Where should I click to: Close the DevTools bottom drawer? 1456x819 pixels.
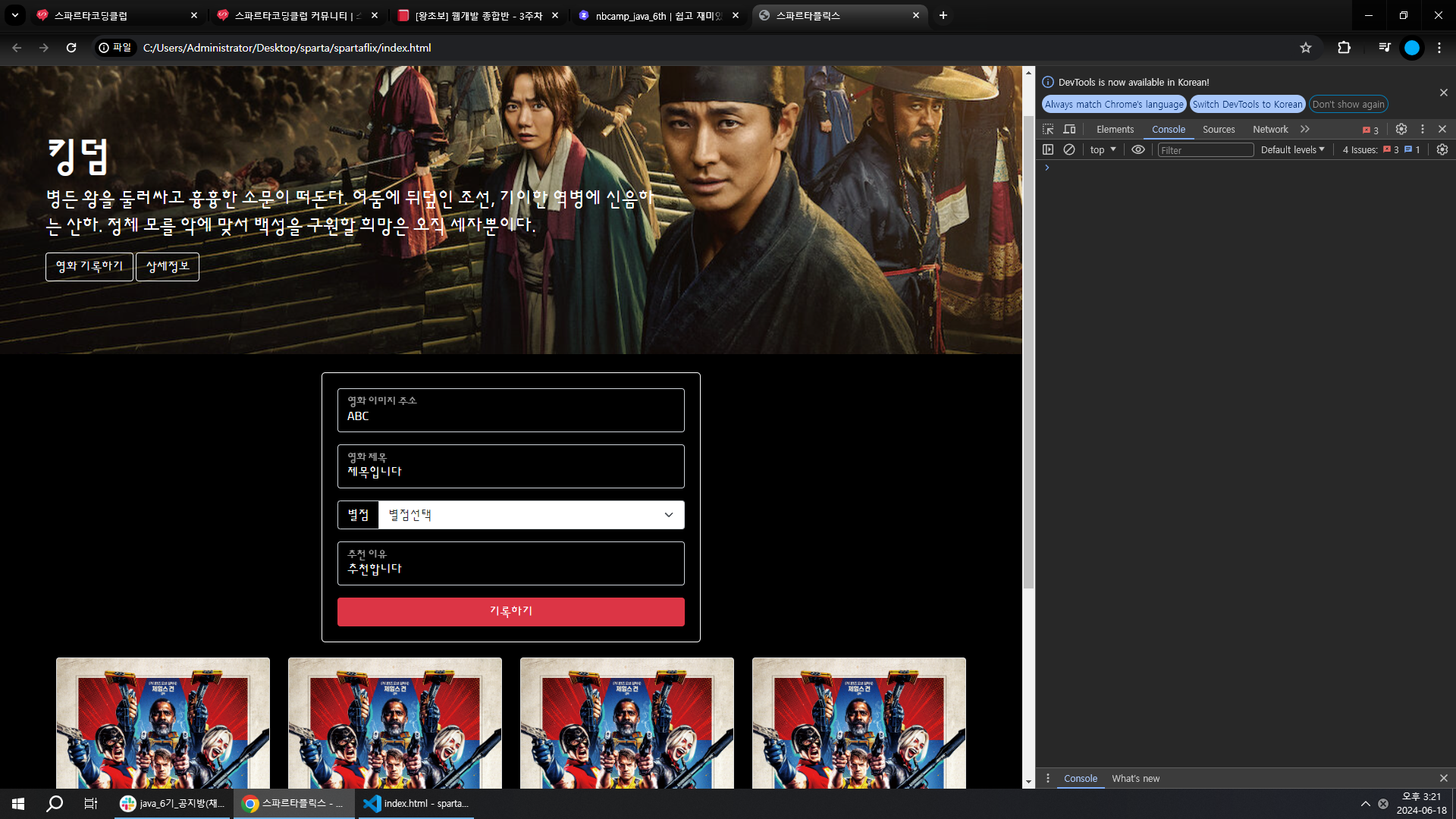click(1443, 779)
